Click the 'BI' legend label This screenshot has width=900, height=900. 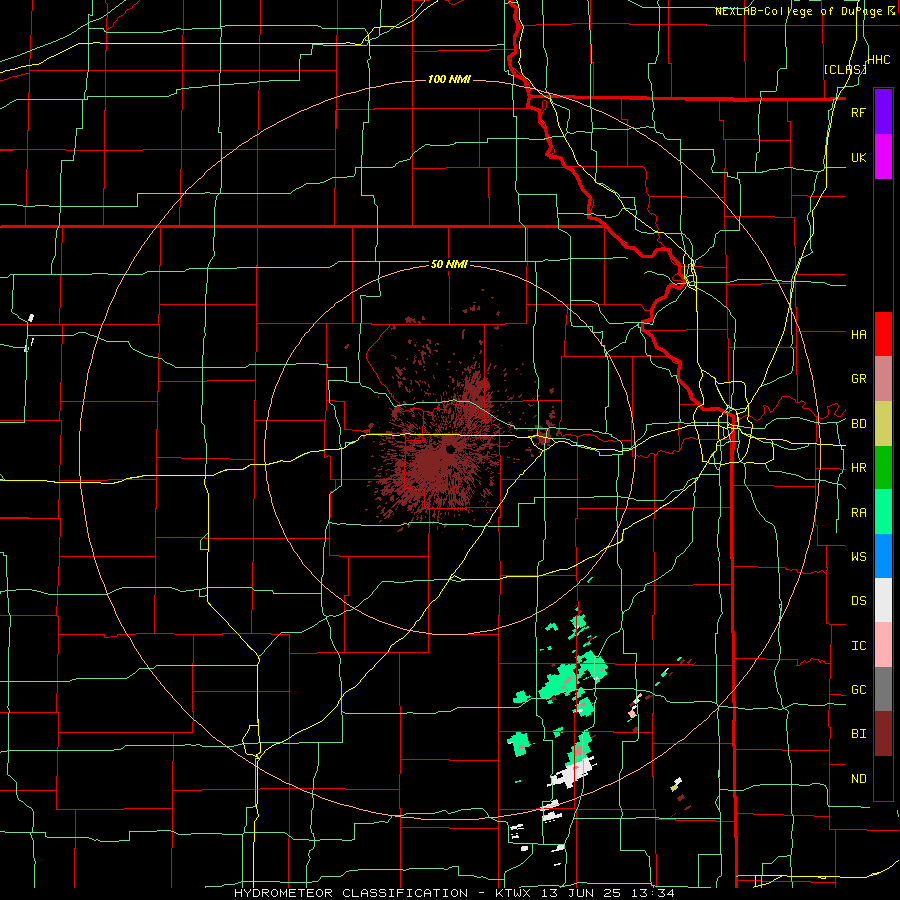tap(858, 734)
